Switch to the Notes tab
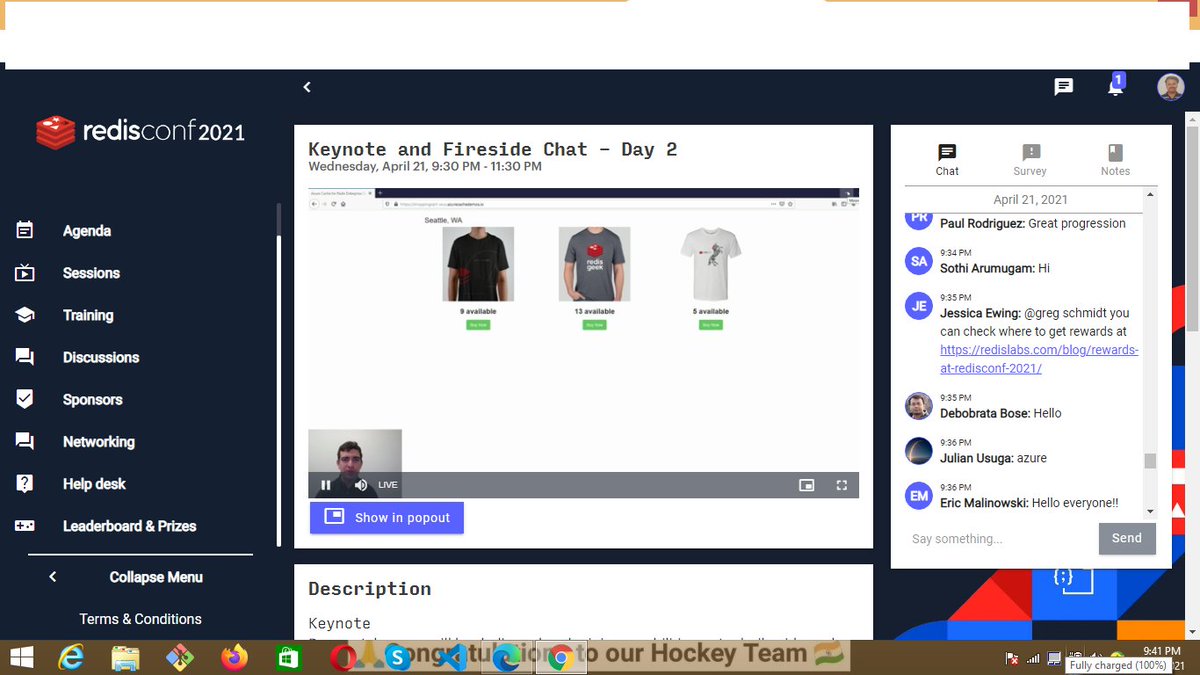This screenshot has height=675, width=1200. tap(1115, 160)
